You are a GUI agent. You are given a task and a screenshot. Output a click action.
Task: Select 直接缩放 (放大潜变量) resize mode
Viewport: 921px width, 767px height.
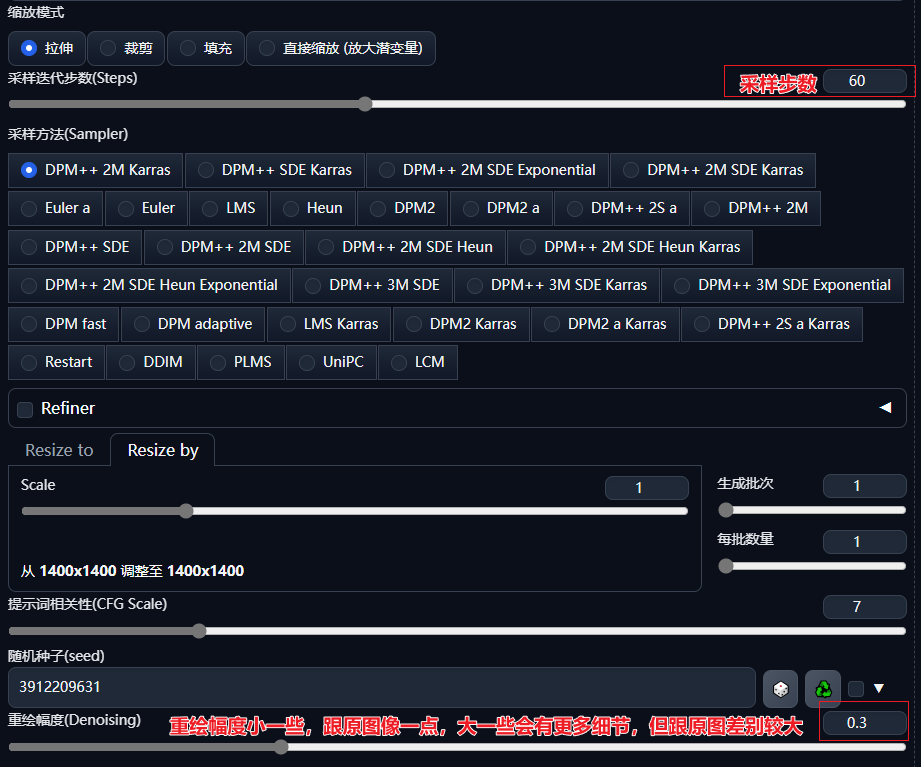(x=341, y=48)
